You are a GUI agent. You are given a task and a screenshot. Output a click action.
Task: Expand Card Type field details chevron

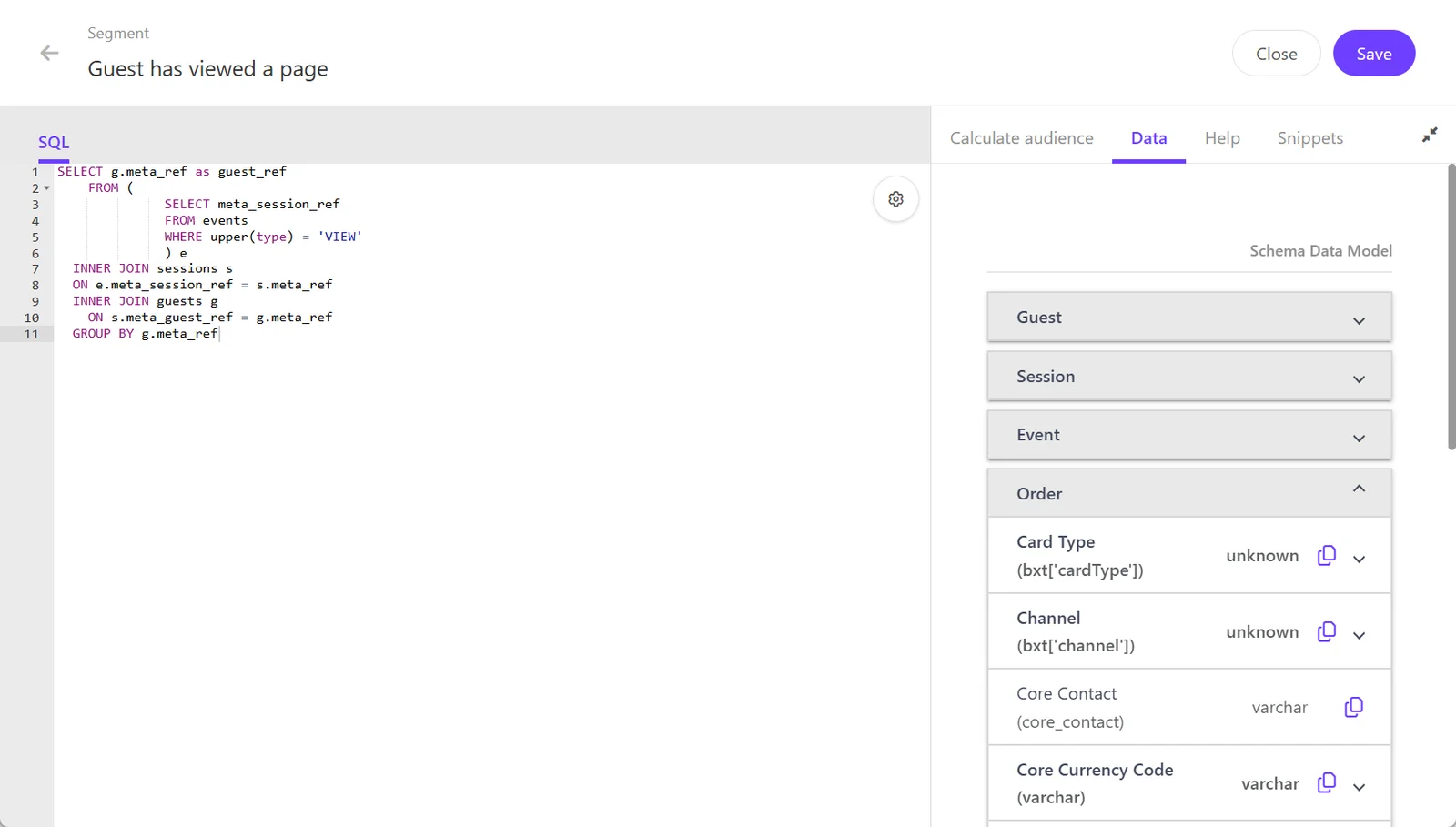coord(1360,559)
